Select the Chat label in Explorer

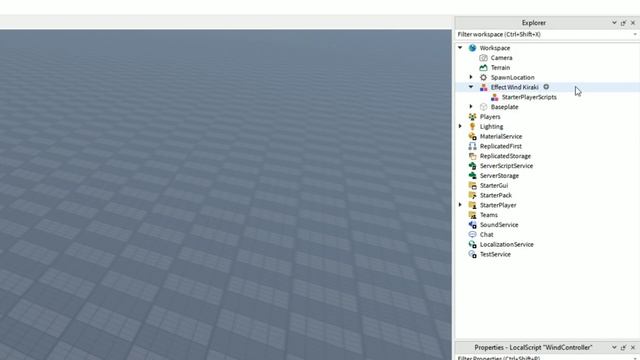point(487,234)
